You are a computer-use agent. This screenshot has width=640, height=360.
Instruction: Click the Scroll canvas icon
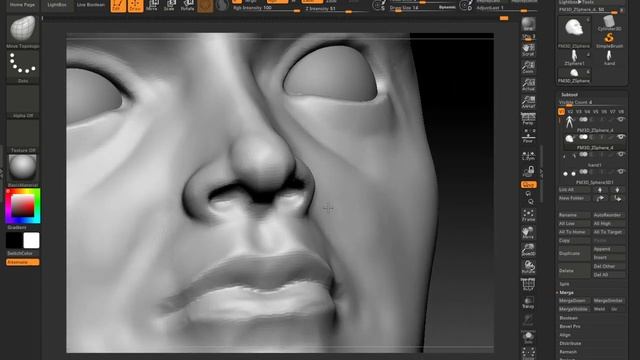(x=528, y=50)
